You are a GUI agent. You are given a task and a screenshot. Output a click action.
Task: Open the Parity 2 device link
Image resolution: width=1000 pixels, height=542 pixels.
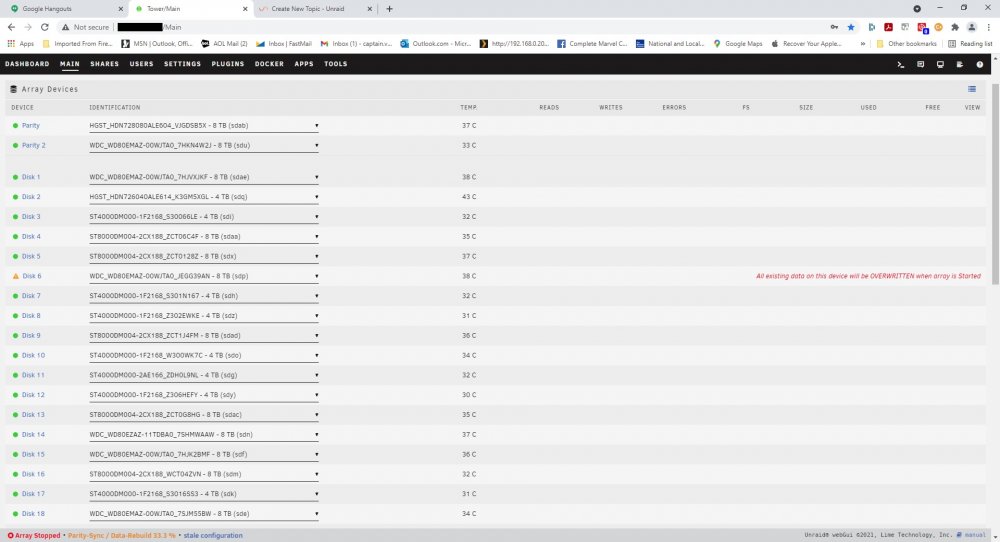pyautogui.click(x=34, y=145)
